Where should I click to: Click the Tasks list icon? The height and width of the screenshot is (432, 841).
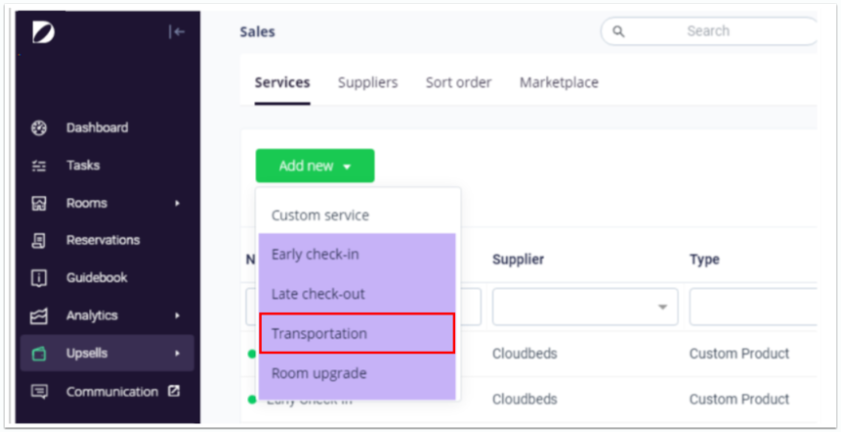coord(40,166)
